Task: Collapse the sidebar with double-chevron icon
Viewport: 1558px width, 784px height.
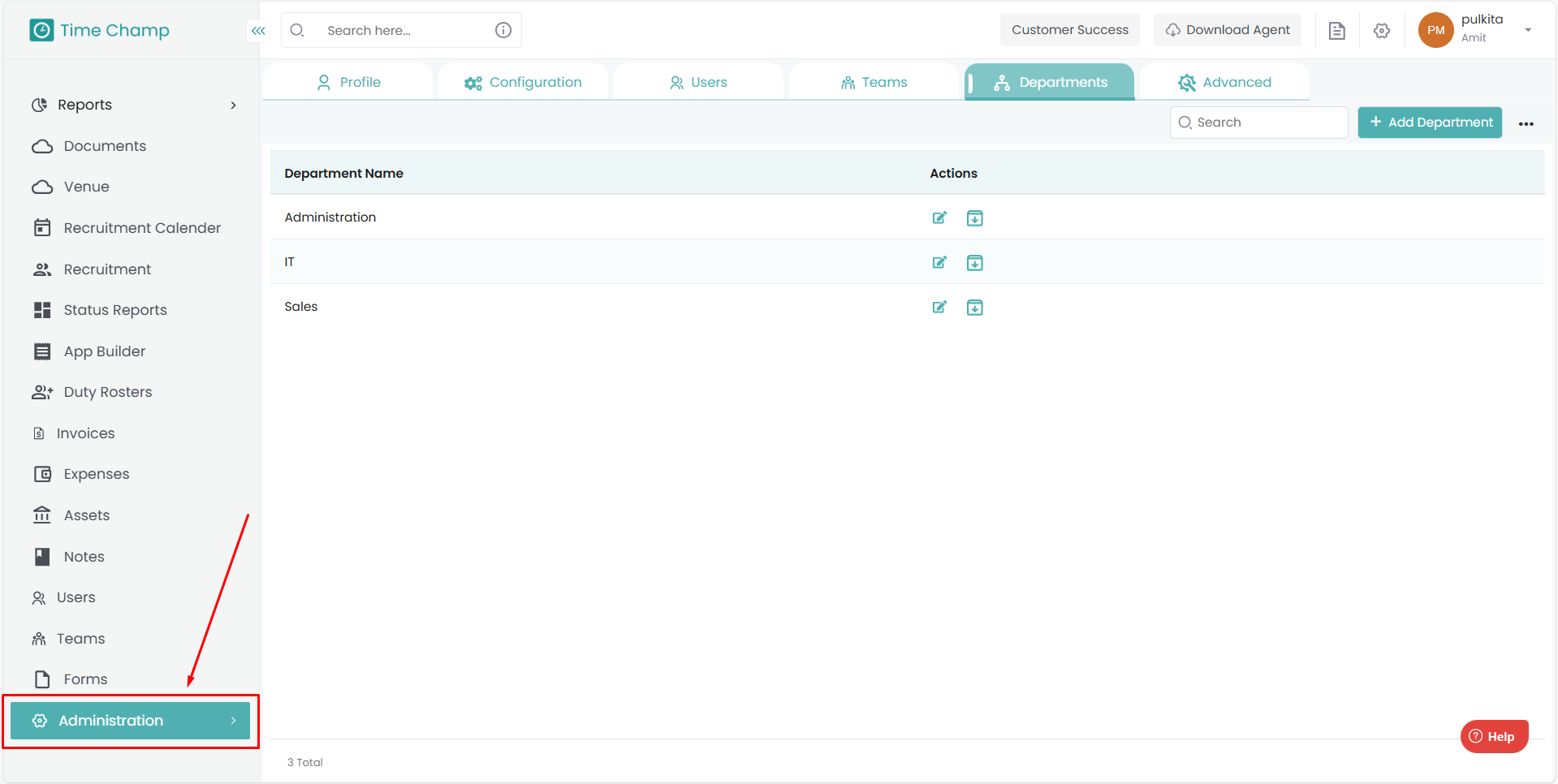Action: click(258, 31)
